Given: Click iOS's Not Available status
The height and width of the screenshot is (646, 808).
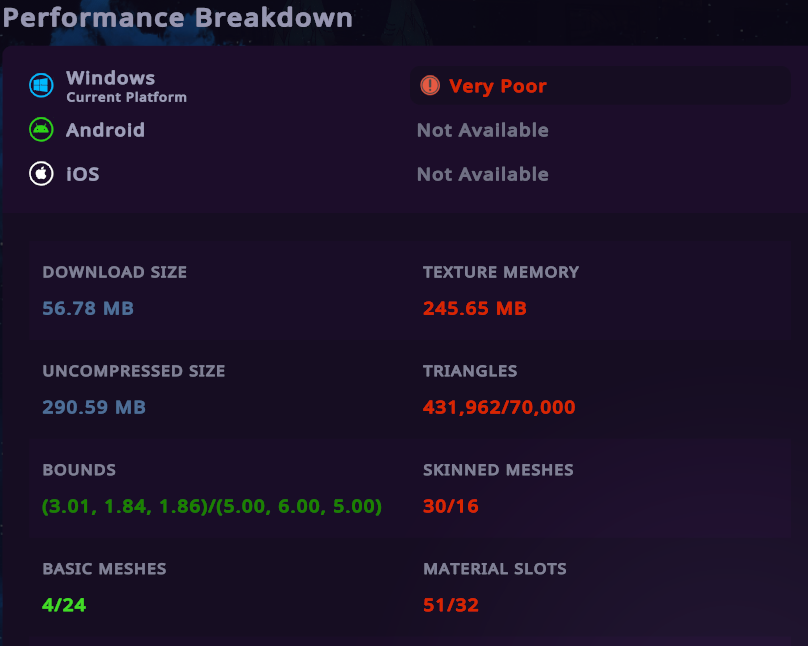Looking at the screenshot, I should [482, 174].
